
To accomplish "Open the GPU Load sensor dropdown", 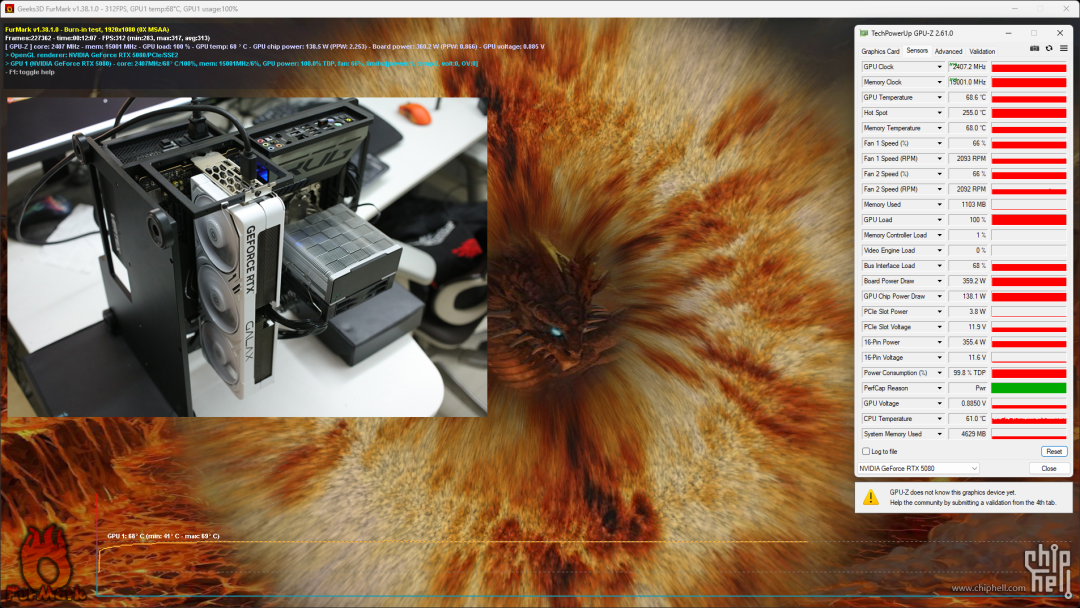I will [x=939, y=220].
